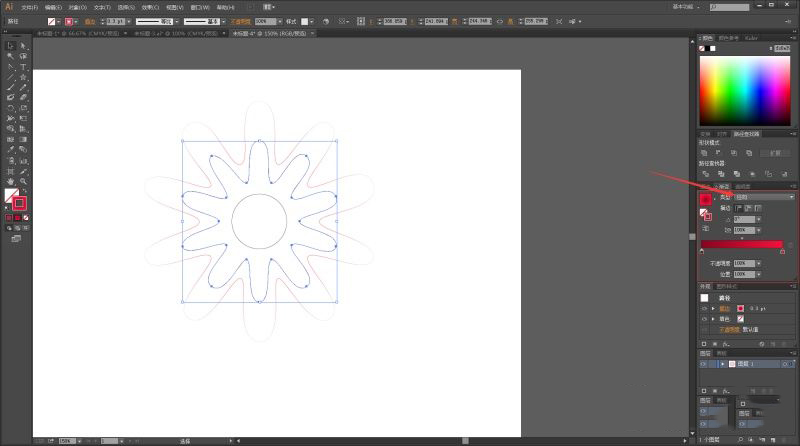Image resolution: width=800 pixels, height=446 pixels.
Task: Click the Trim pathfinder icon
Action: pos(721,174)
